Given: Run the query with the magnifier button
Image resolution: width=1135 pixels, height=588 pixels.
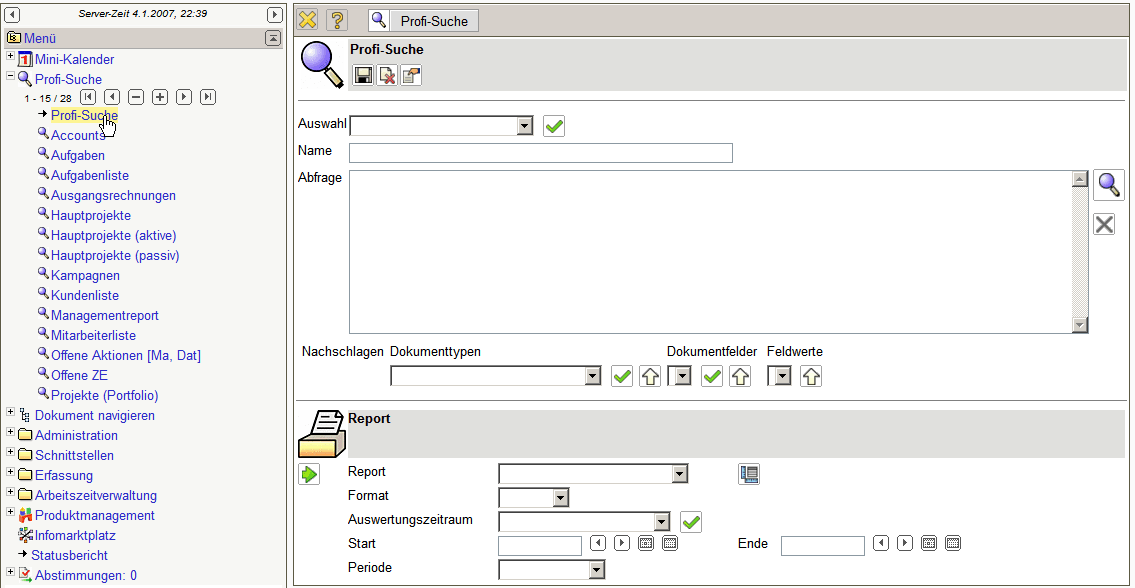Looking at the screenshot, I should [1108, 185].
